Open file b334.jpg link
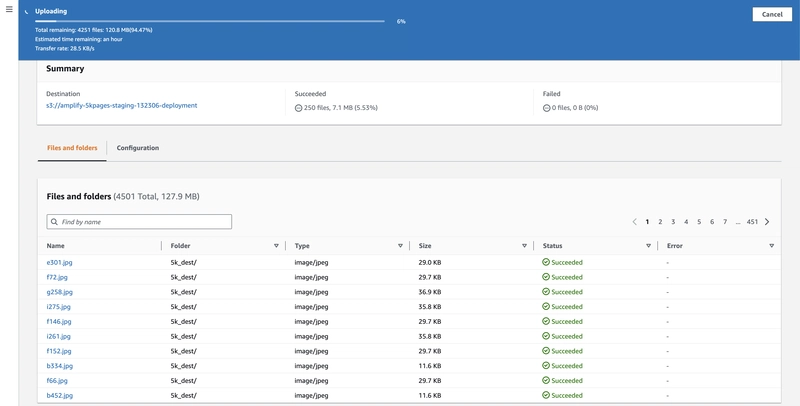Viewport: 800px width, 406px height. pos(60,366)
